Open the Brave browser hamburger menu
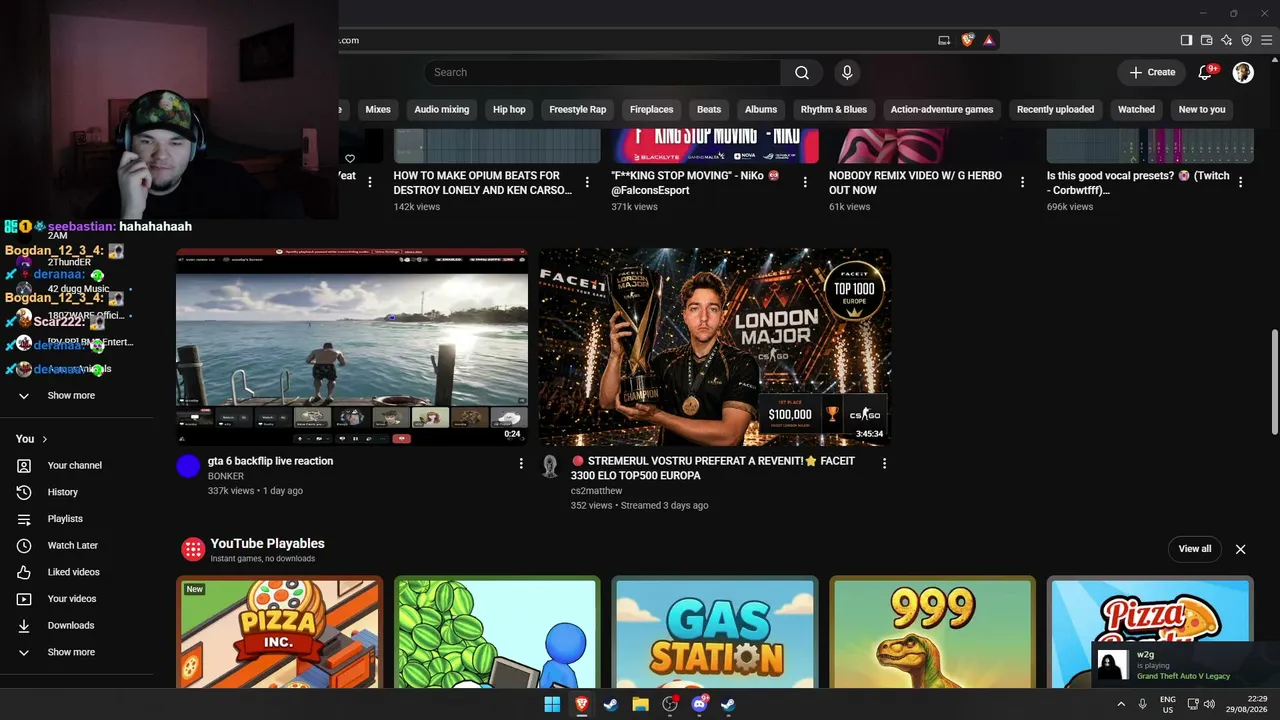 (1266, 40)
